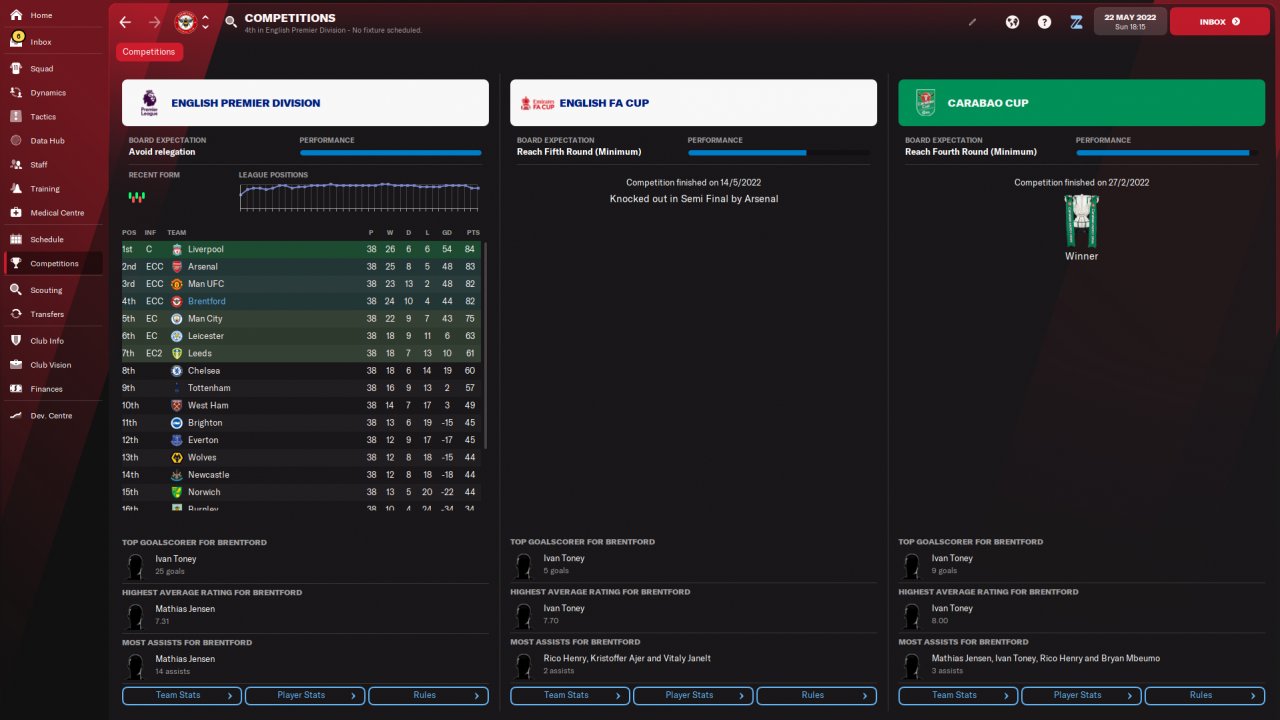Click the Recent Form indicator
Screen dimensions: 1280x720
(137, 197)
